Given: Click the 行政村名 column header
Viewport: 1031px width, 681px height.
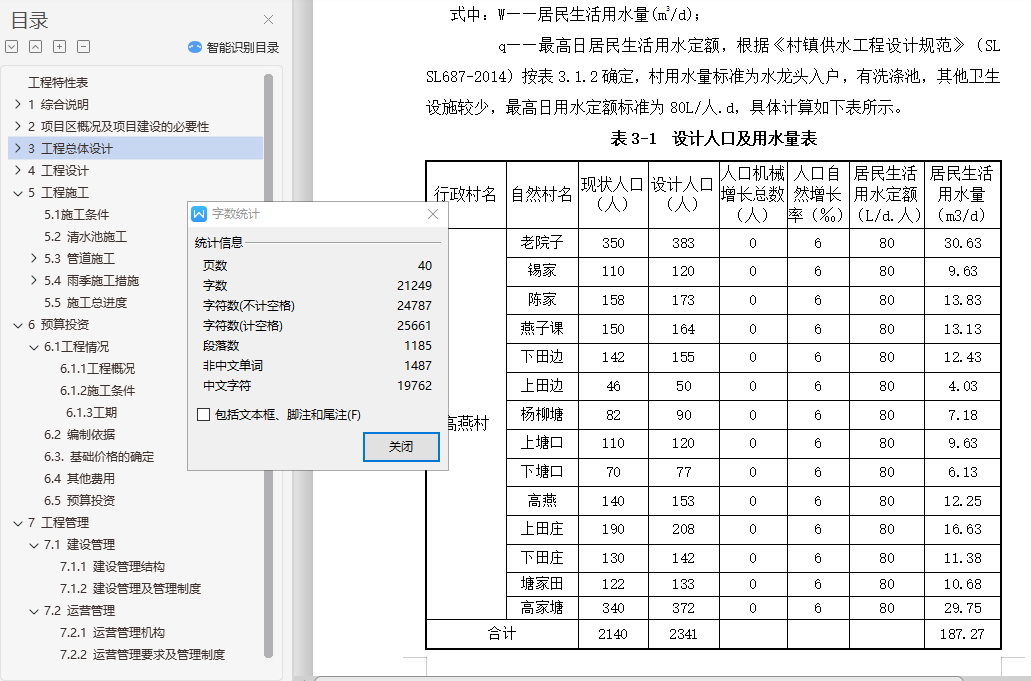Looking at the screenshot, I should coord(466,195).
